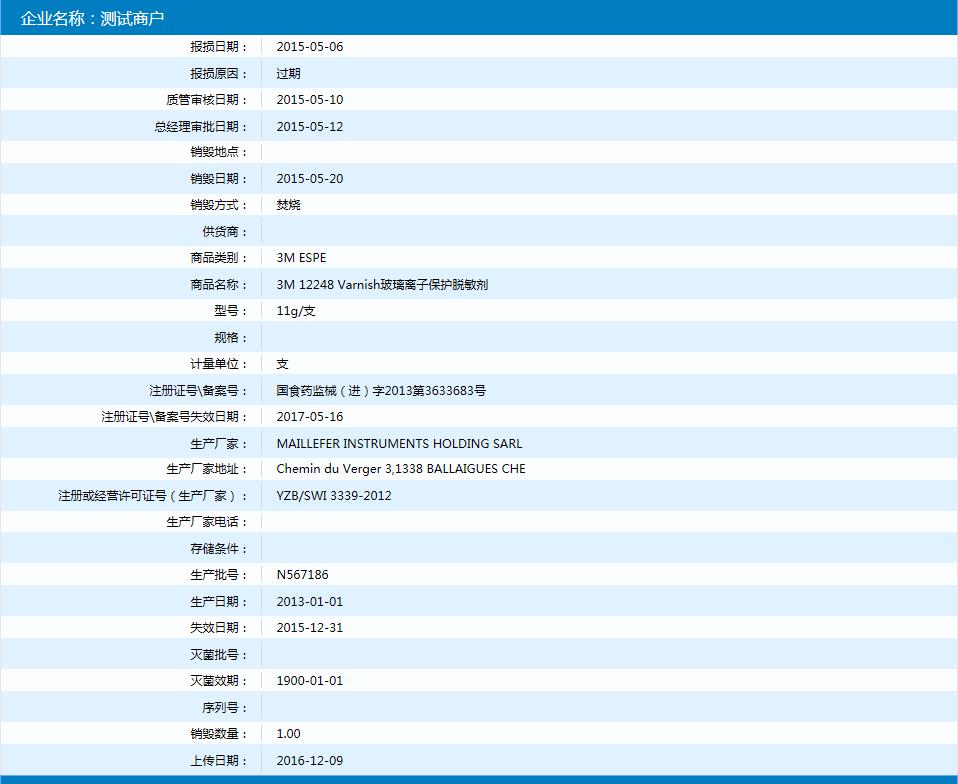Click the label 存储条件：
This screenshot has height=784, width=958.
click(219, 549)
